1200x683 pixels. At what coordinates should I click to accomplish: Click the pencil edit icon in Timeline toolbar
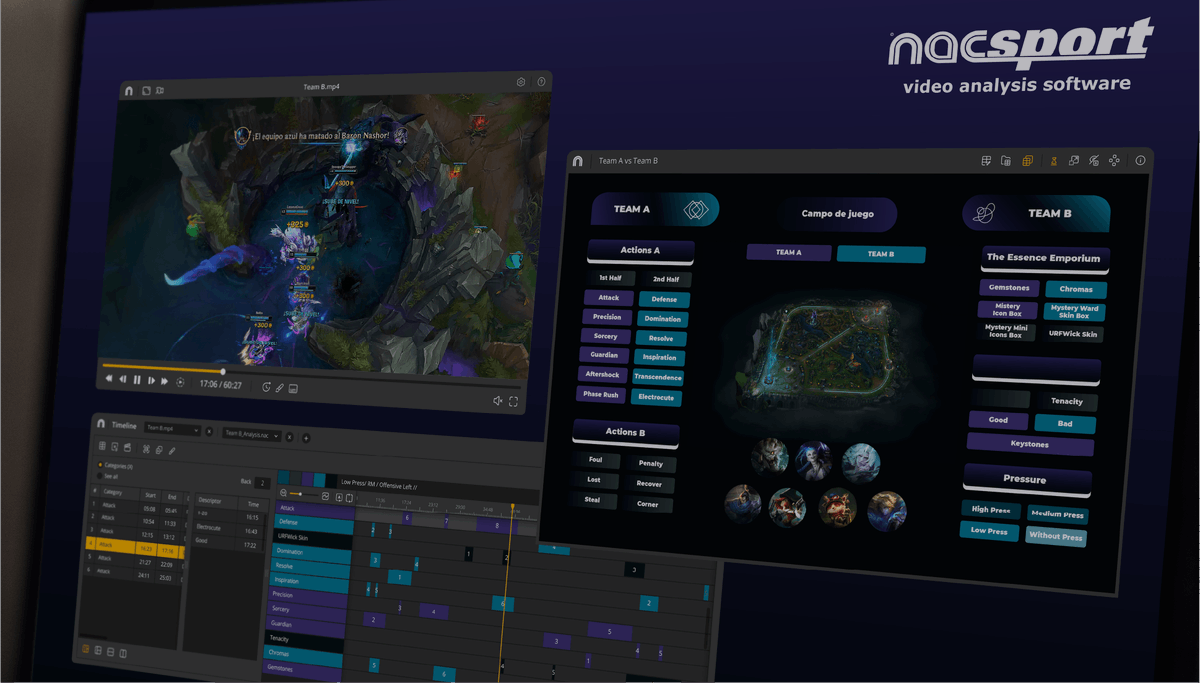pos(172,451)
